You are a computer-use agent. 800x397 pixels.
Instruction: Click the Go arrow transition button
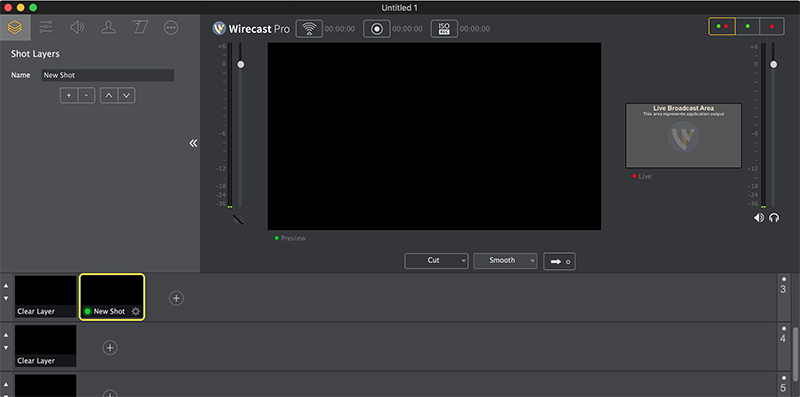click(559, 261)
